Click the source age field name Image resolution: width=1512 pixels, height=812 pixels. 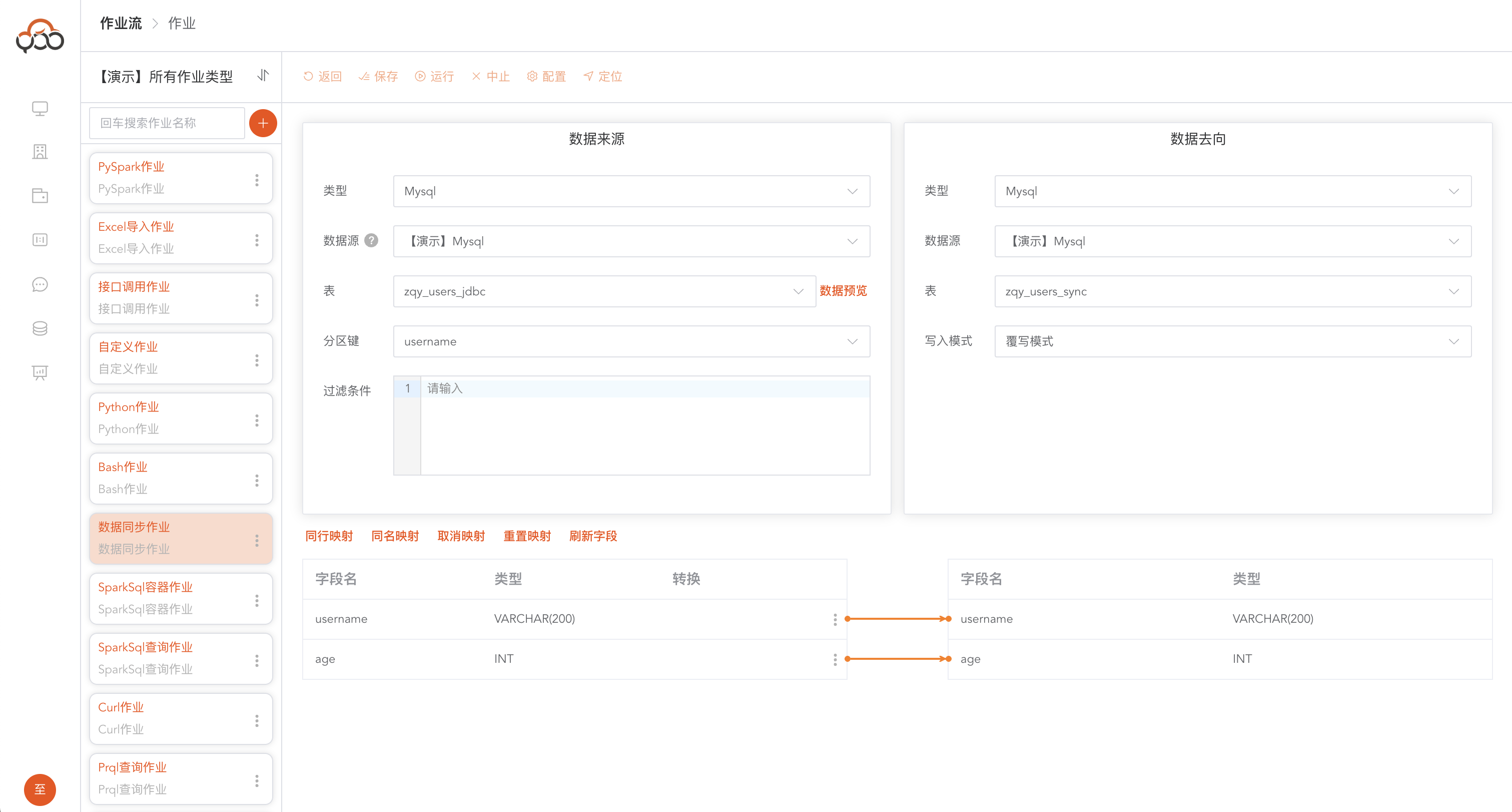point(325,659)
